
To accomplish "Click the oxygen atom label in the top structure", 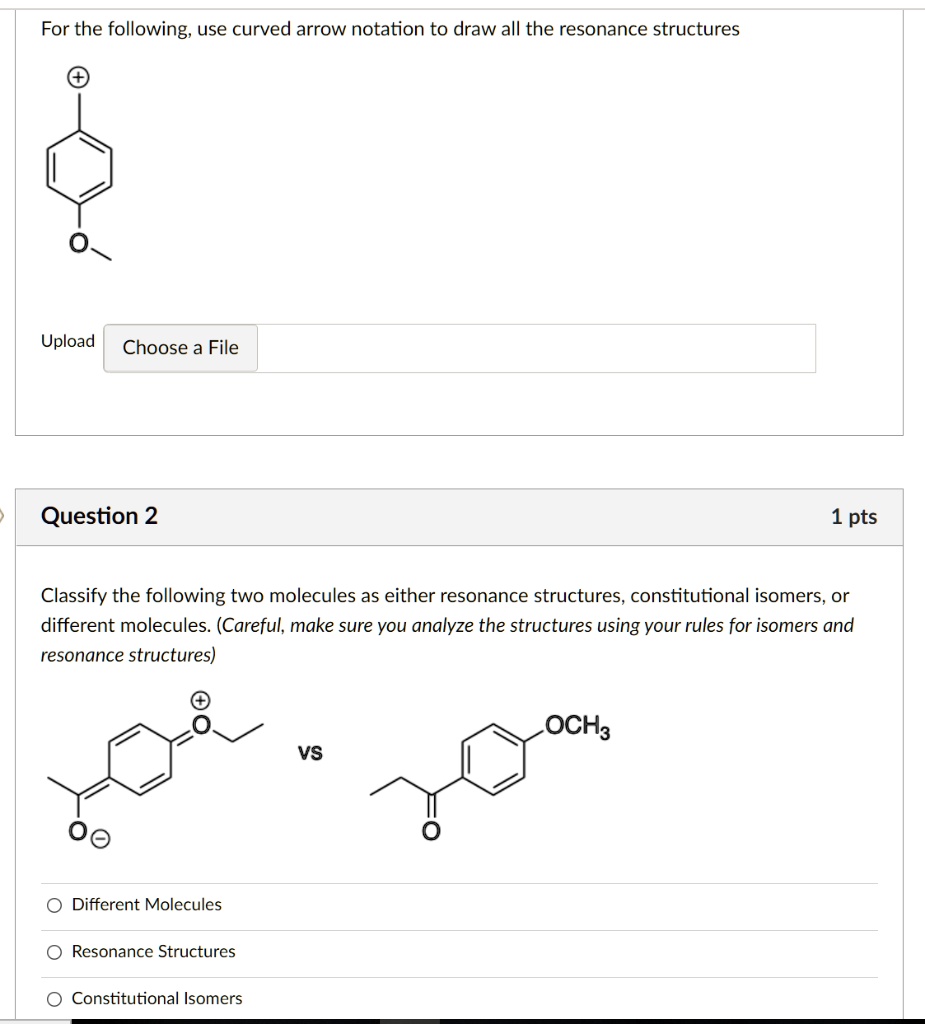I will (78, 239).
